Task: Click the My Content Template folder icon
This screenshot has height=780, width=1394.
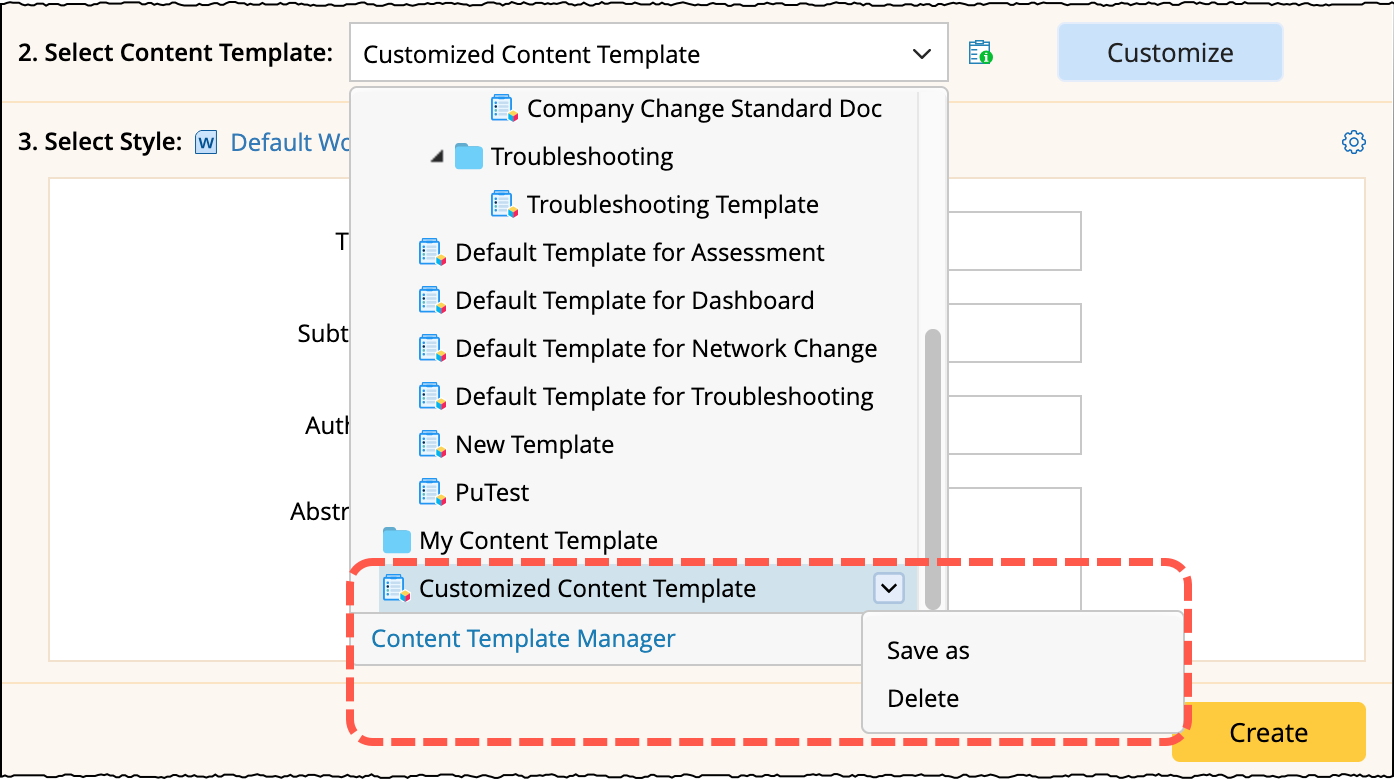Action: (397, 541)
